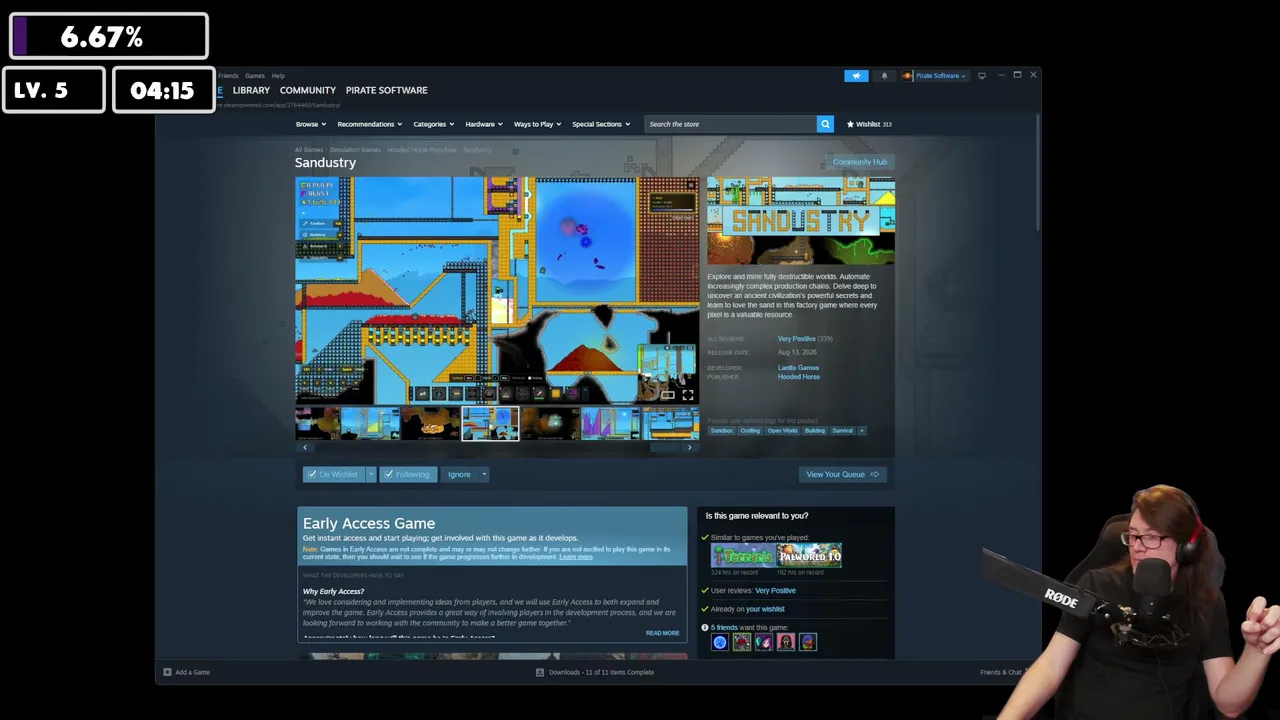This screenshot has height=720, width=1280.
Task: Open the Hooded Horse publisher link
Action: [799, 377]
